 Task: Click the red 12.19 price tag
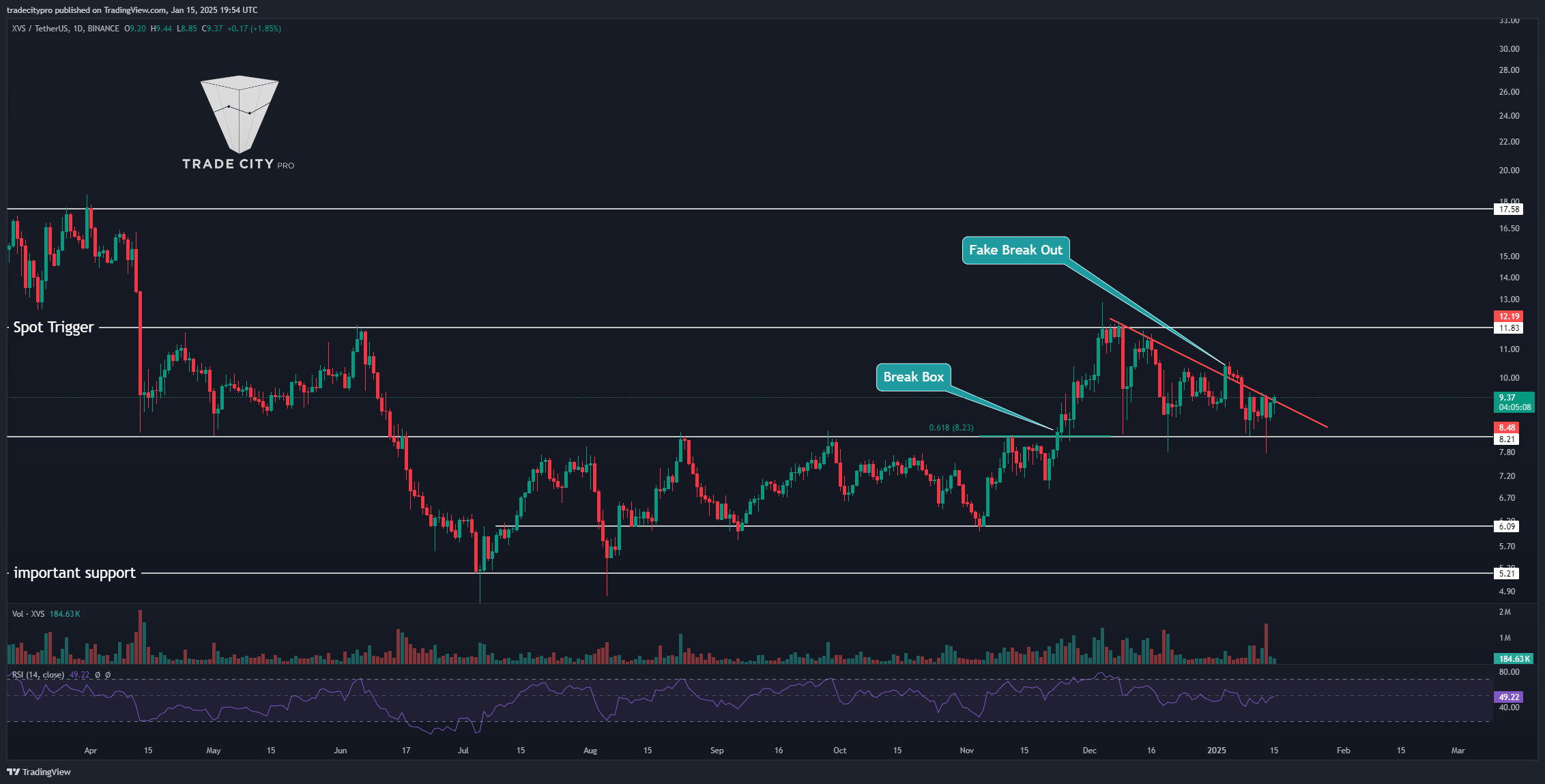pos(1509,317)
